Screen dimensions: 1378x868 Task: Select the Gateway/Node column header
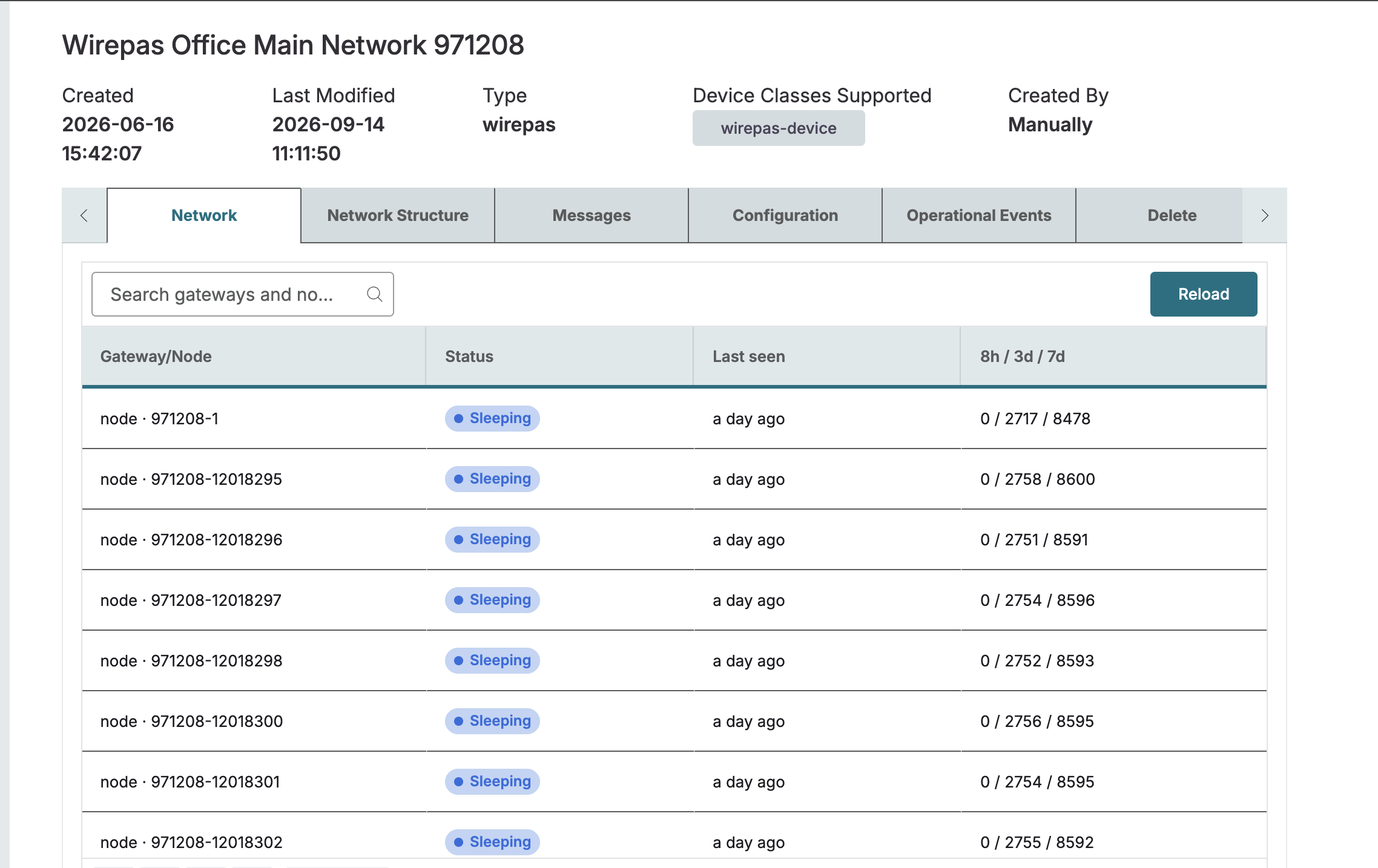[254, 357]
